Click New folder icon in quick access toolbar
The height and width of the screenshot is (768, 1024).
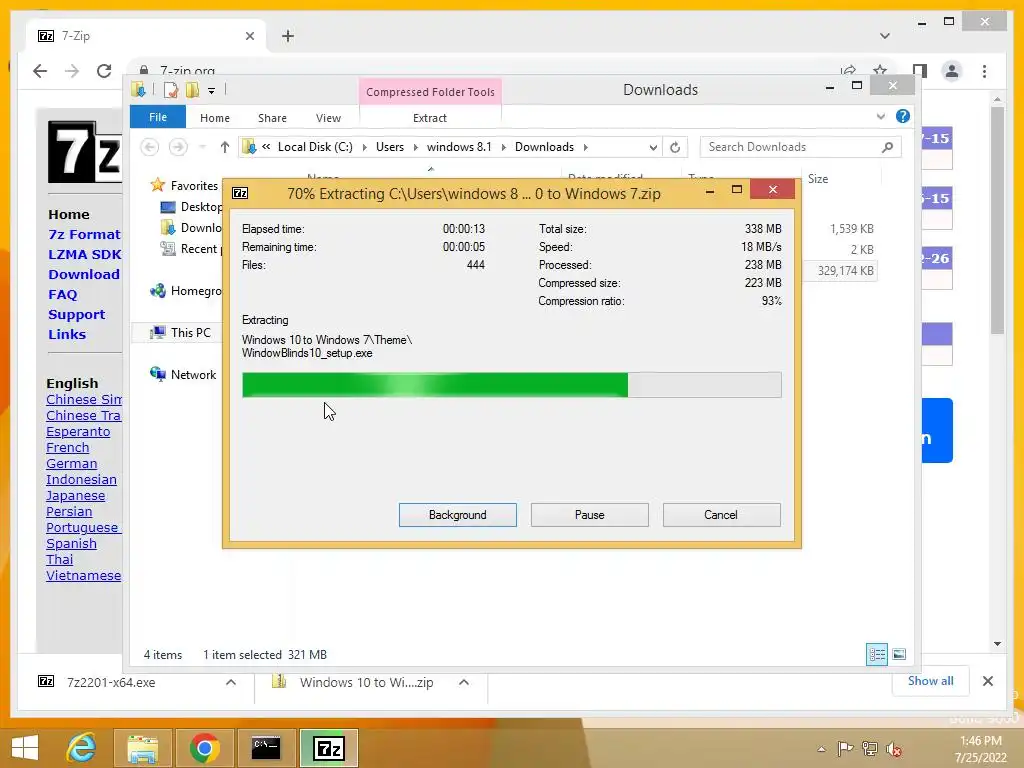[x=192, y=90]
